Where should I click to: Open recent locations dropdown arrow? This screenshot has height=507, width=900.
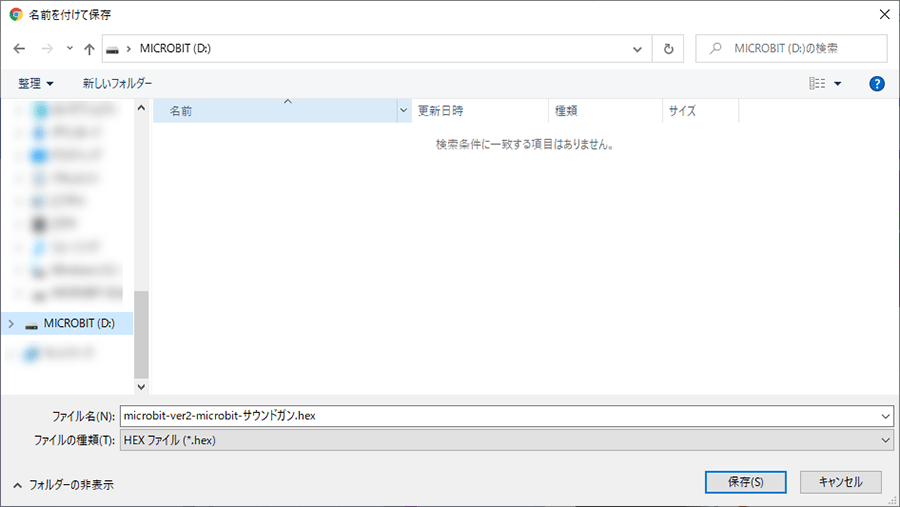coord(69,48)
